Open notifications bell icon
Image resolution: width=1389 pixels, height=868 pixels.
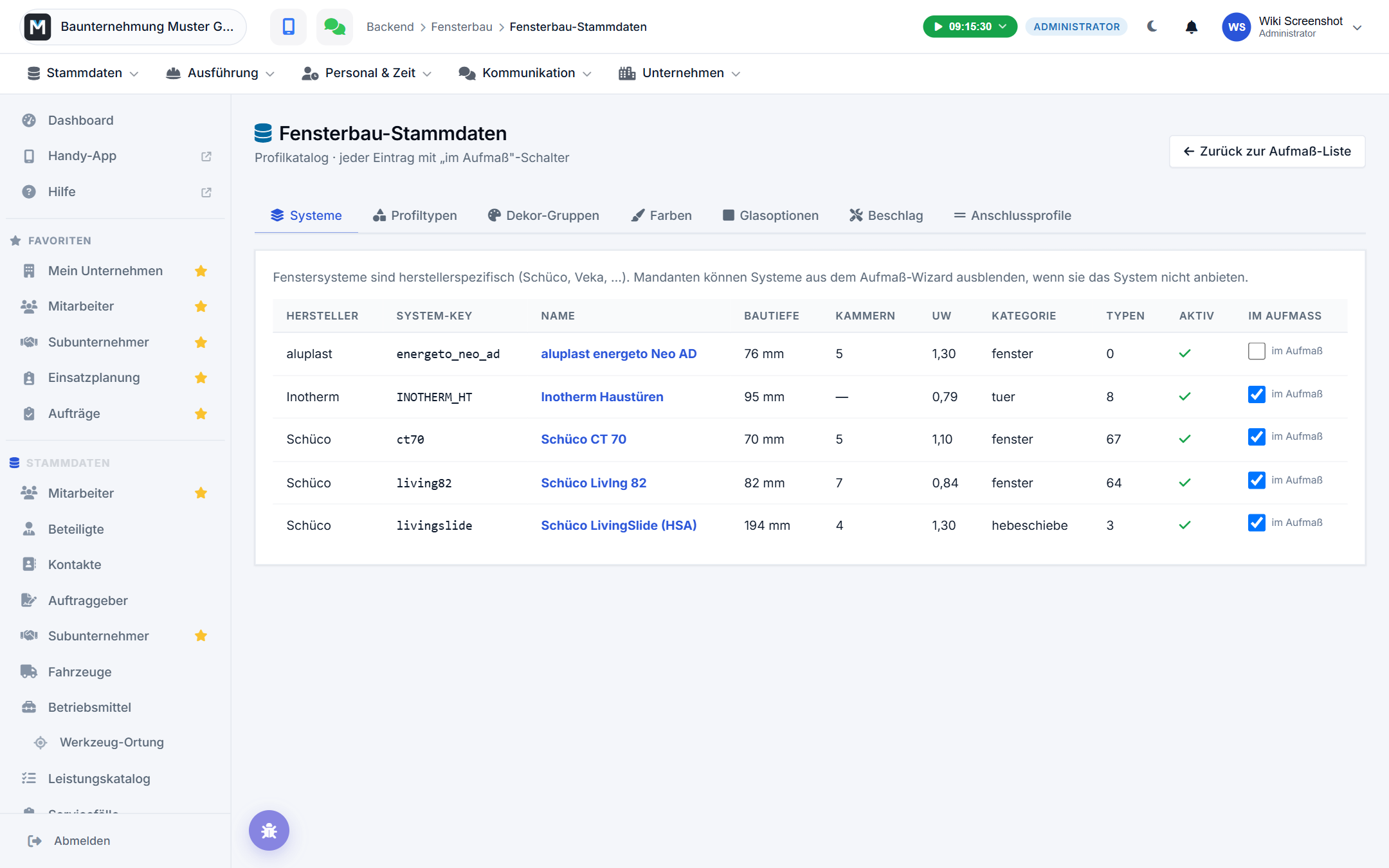(x=1192, y=27)
